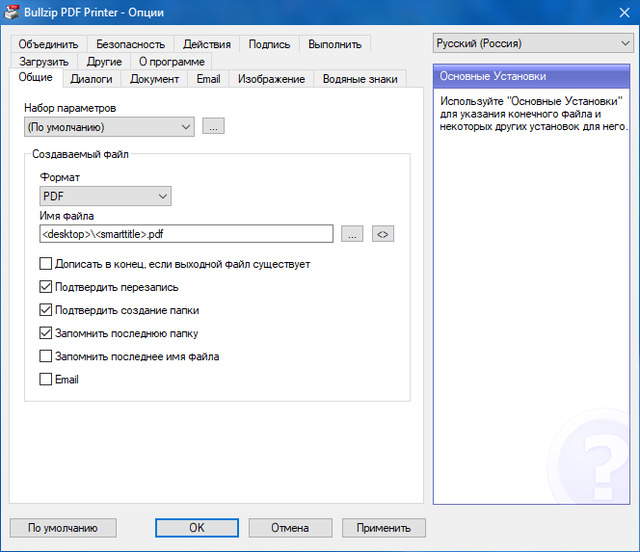Open the language dropdown 'Русский (Россия)'
Screen dimensions: 640x552
click(x=532, y=43)
